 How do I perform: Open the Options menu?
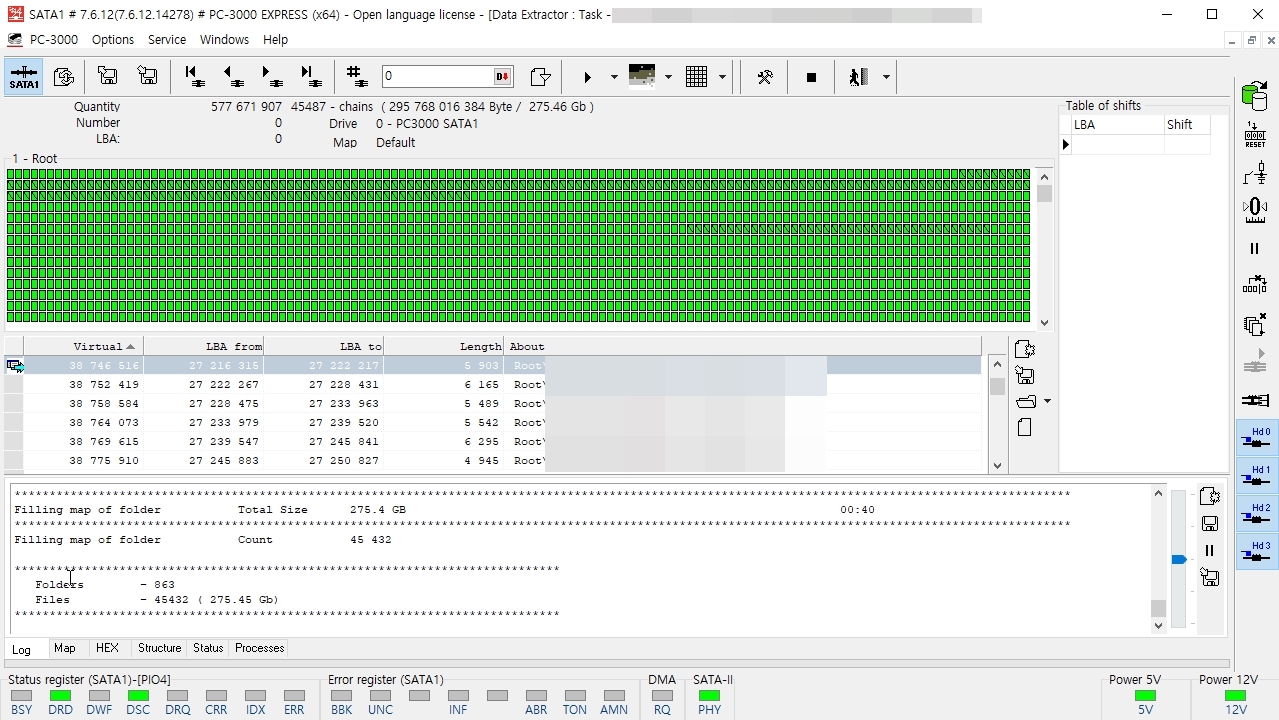click(113, 39)
